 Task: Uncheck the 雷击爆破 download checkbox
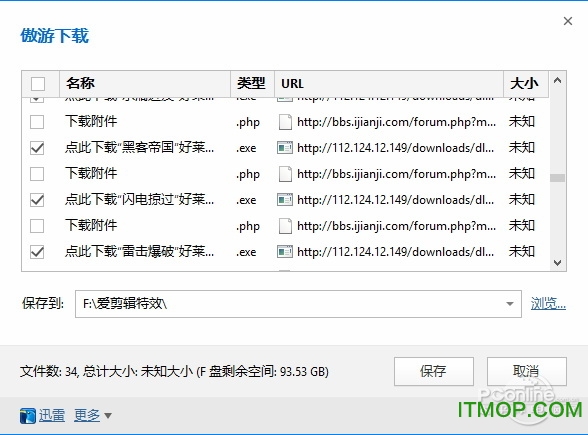coord(37,252)
